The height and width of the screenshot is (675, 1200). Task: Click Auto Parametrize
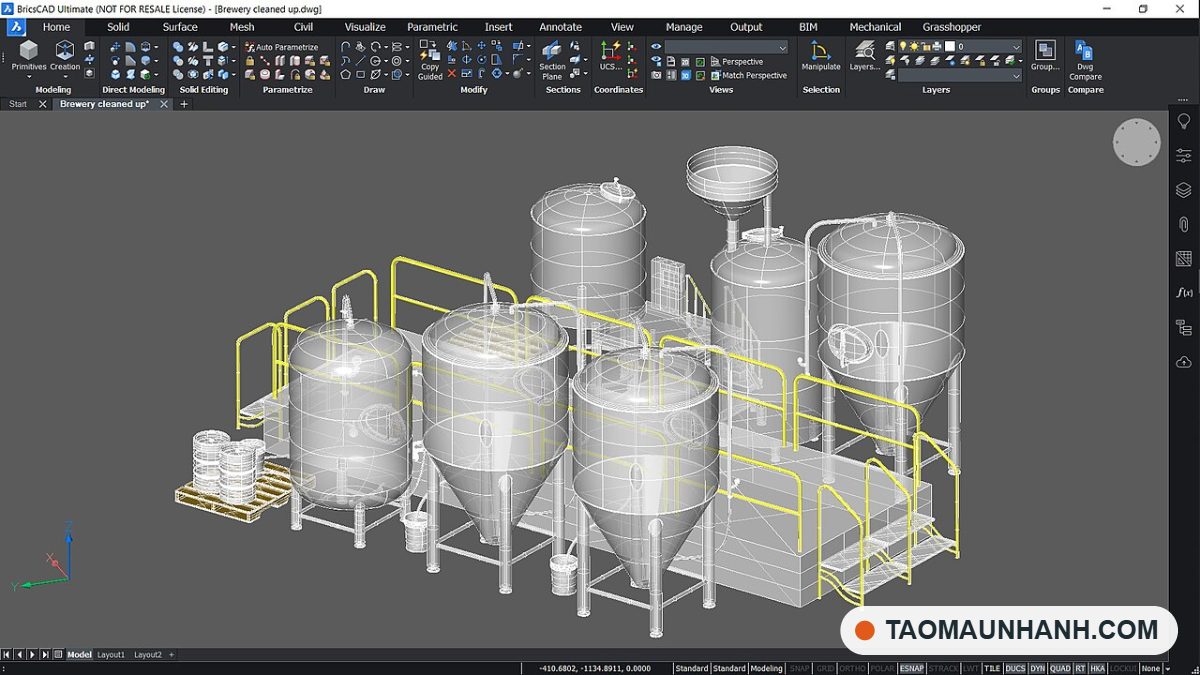pyautogui.click(x=282, y=47)
